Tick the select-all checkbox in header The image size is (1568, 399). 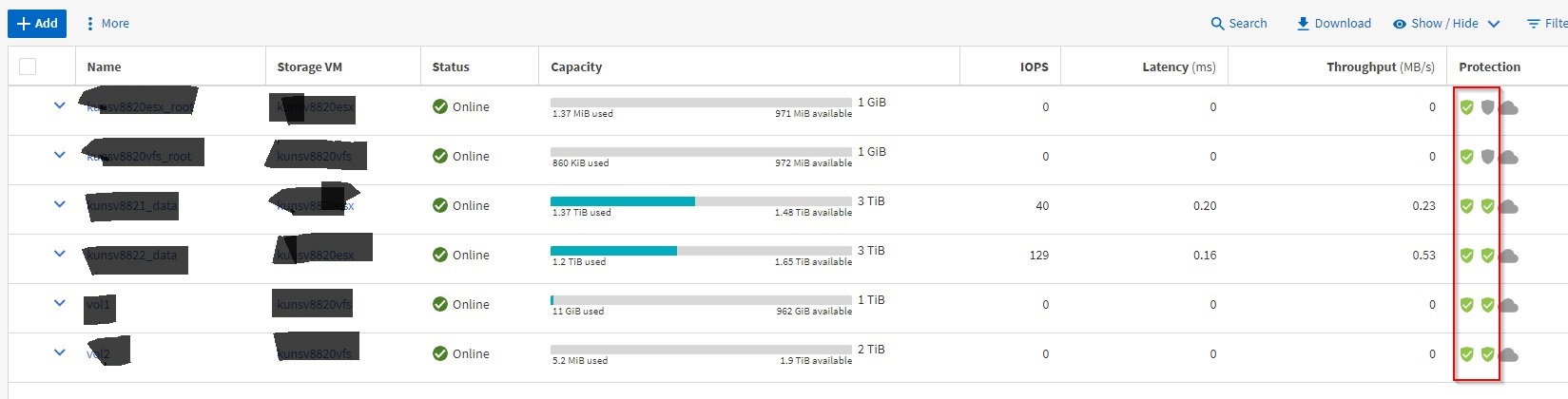tap(28, 66)
